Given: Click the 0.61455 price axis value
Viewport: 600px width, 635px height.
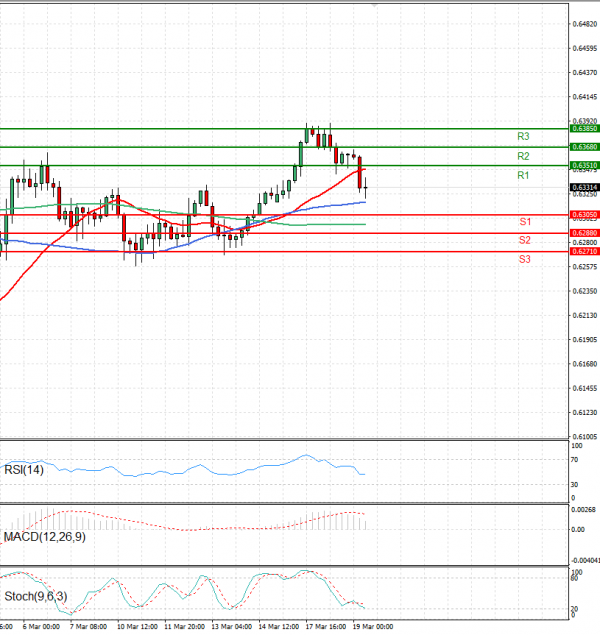Looking at the screenshot, I should click(x=585, y=388).
